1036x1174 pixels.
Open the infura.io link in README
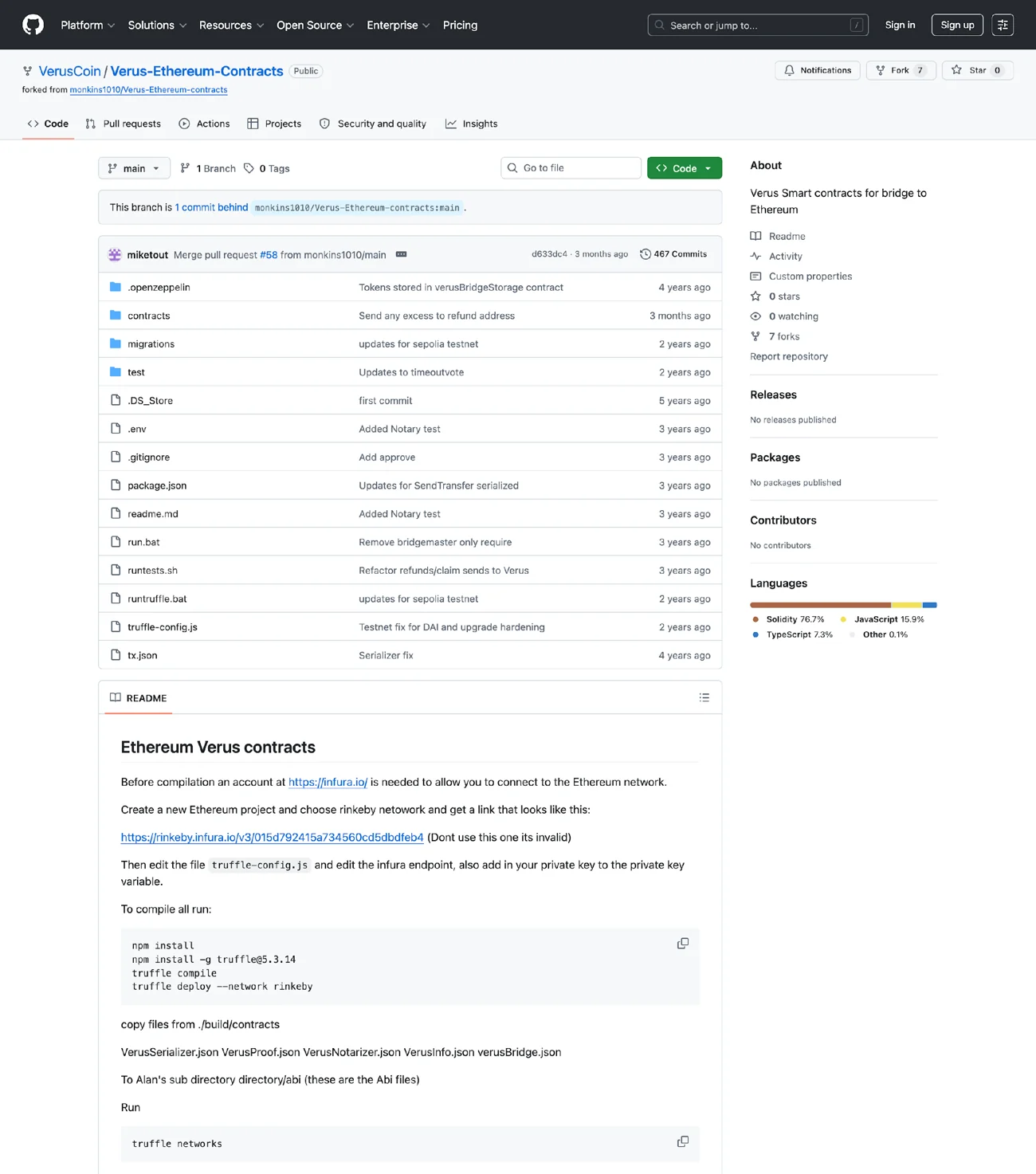(x=328, y=782)
